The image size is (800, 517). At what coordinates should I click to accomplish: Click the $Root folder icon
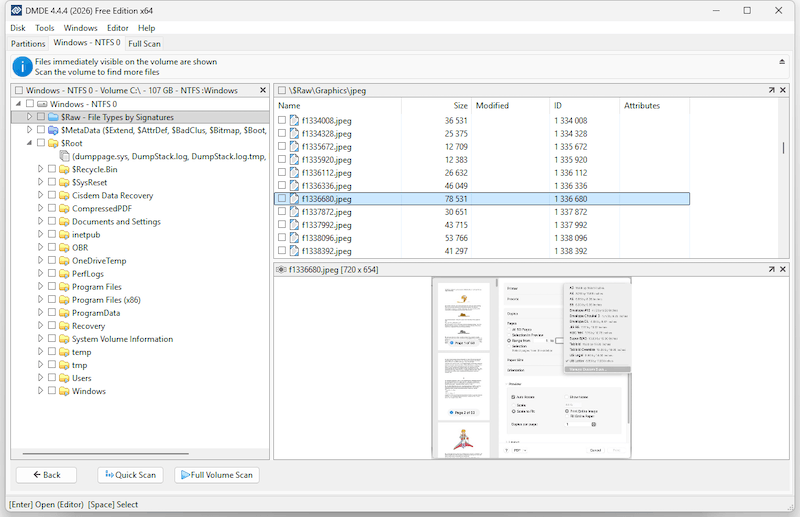click(x=53, y=143)
